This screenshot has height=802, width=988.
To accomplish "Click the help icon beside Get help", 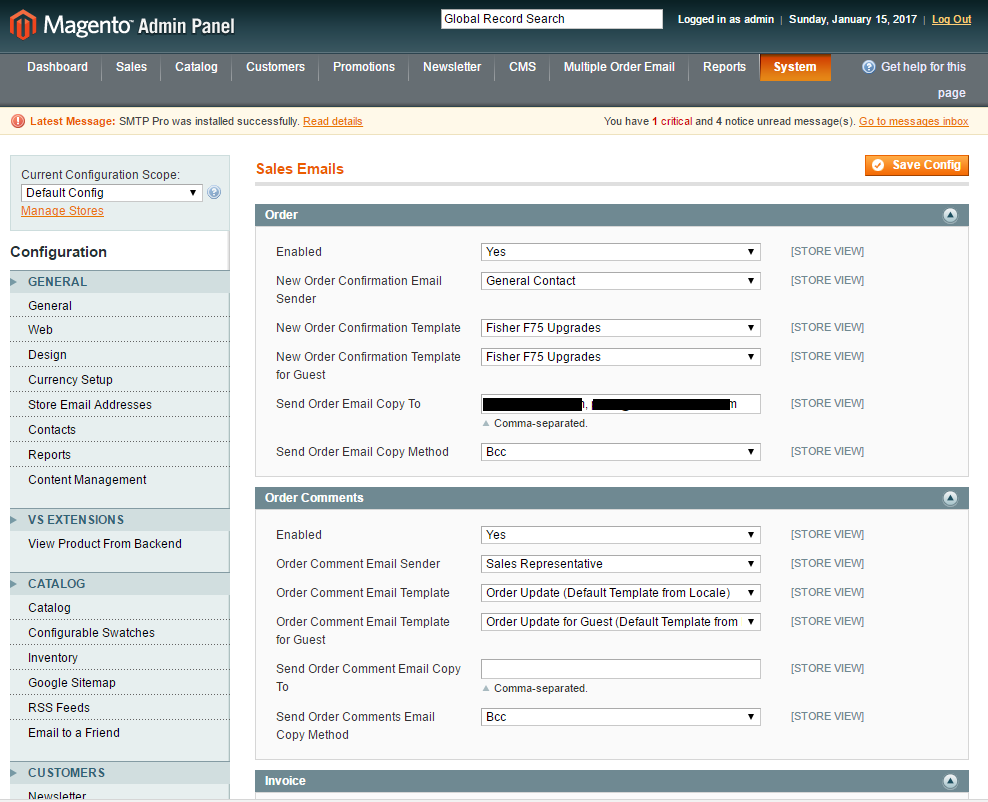I will tap(869, 67).
